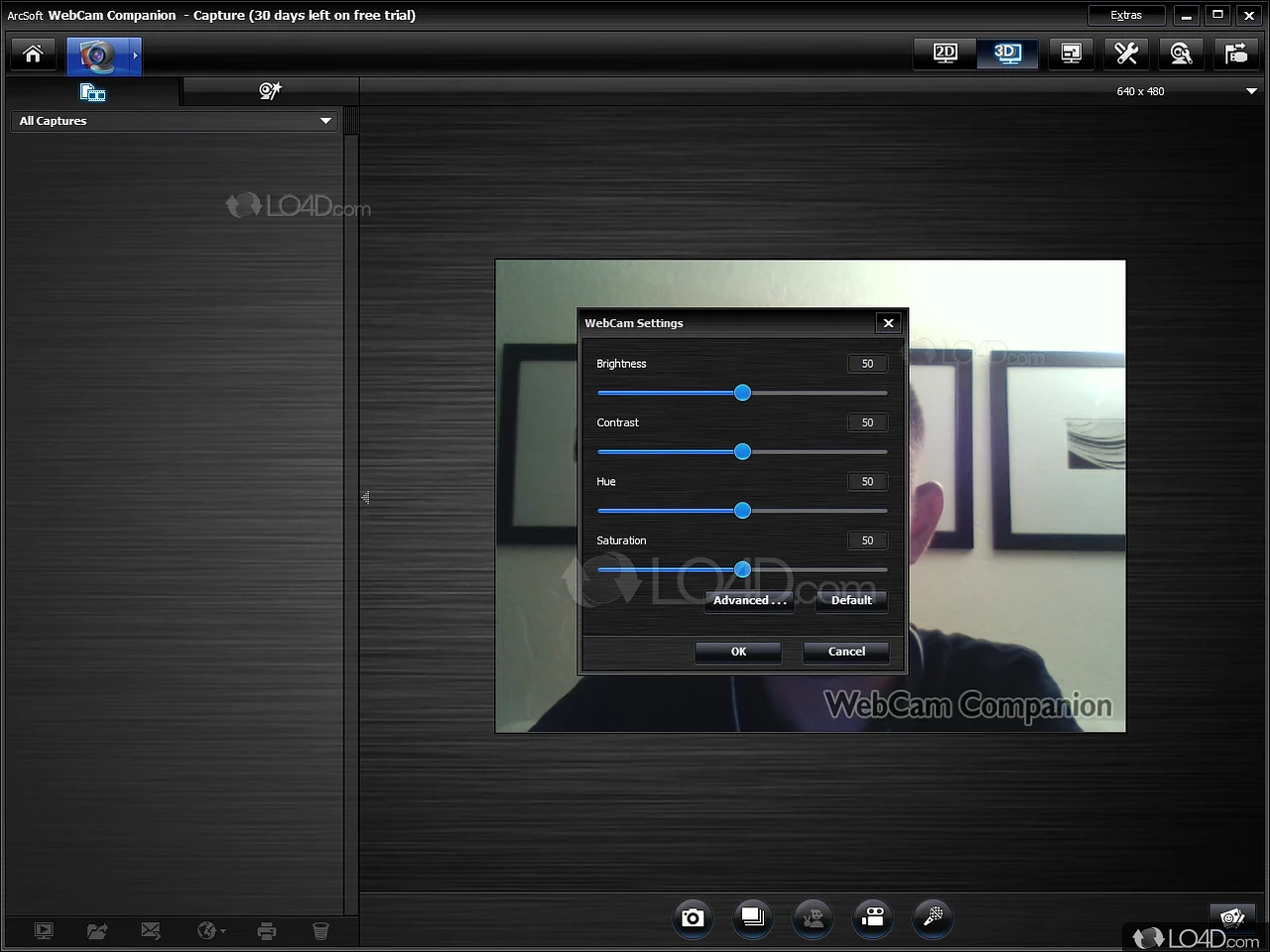This screenshot has height=952, width=1270.
Task: Confirm WebCam Settings with OK
Action: 738,652
